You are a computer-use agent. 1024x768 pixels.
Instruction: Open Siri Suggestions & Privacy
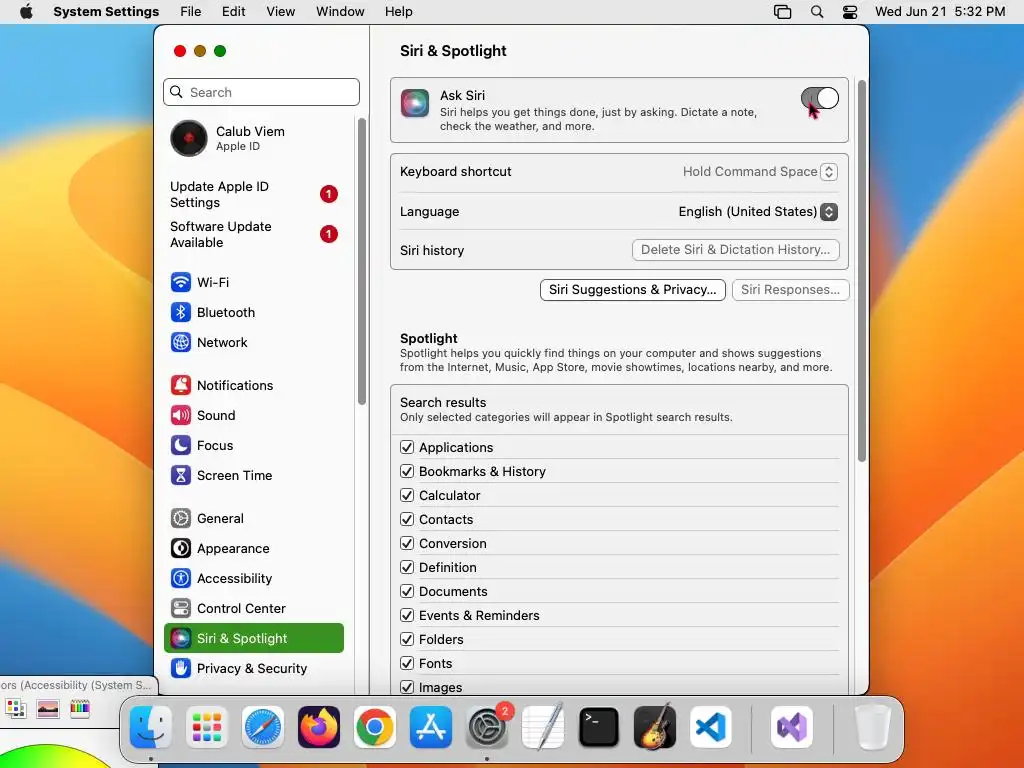coord(632,290)
